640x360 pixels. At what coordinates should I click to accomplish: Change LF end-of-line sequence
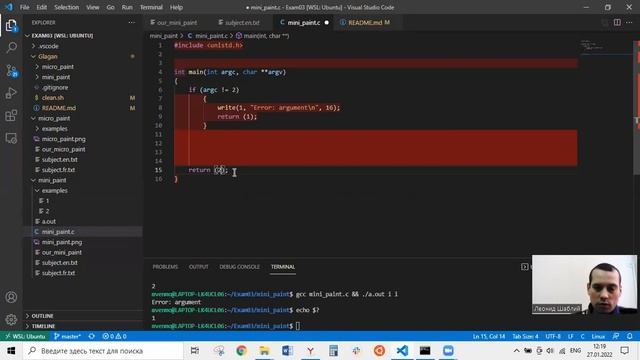(570, 336)
